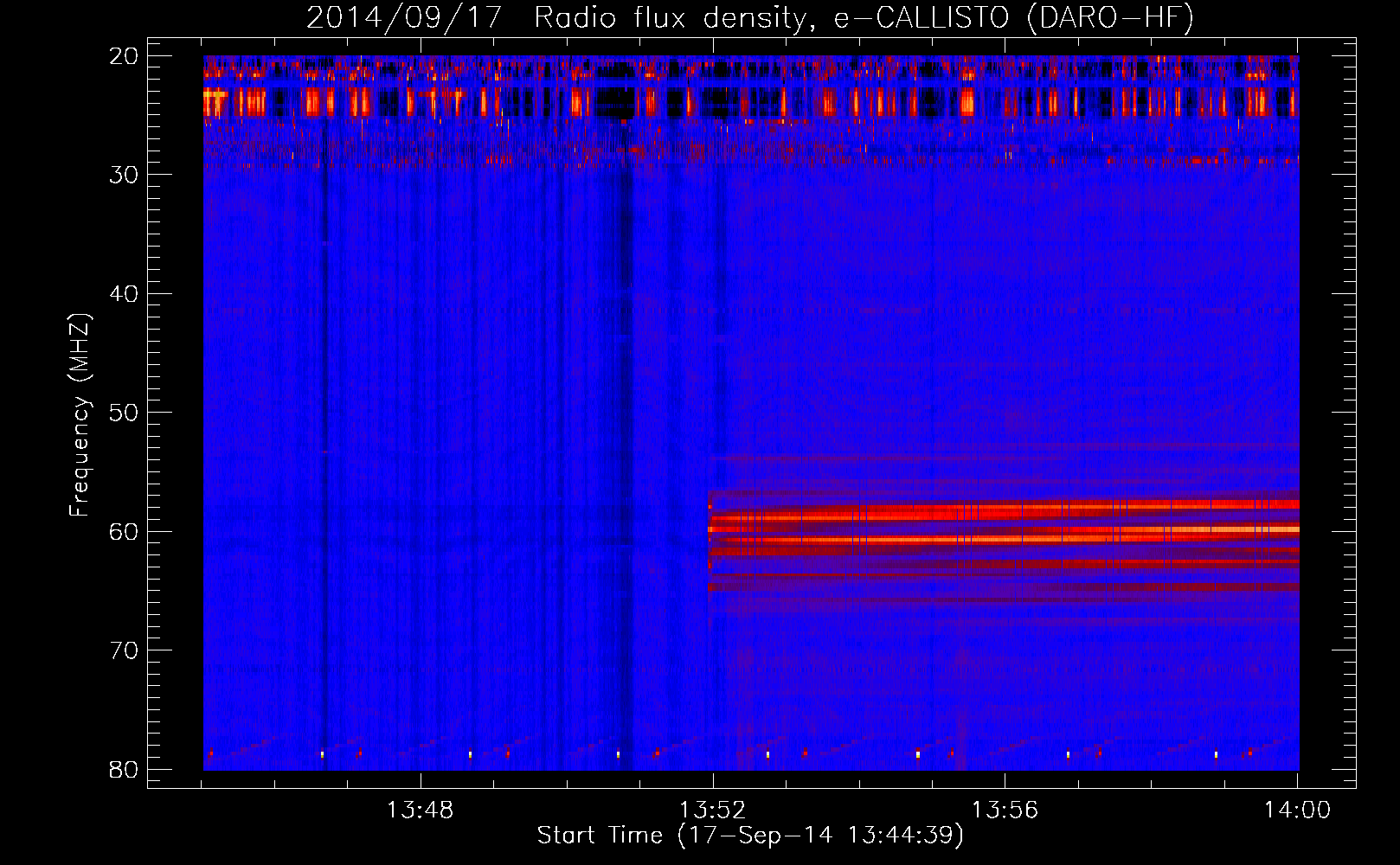Click the '13:48' time tick label
The image size is (1400, 865).
(420, 811)
